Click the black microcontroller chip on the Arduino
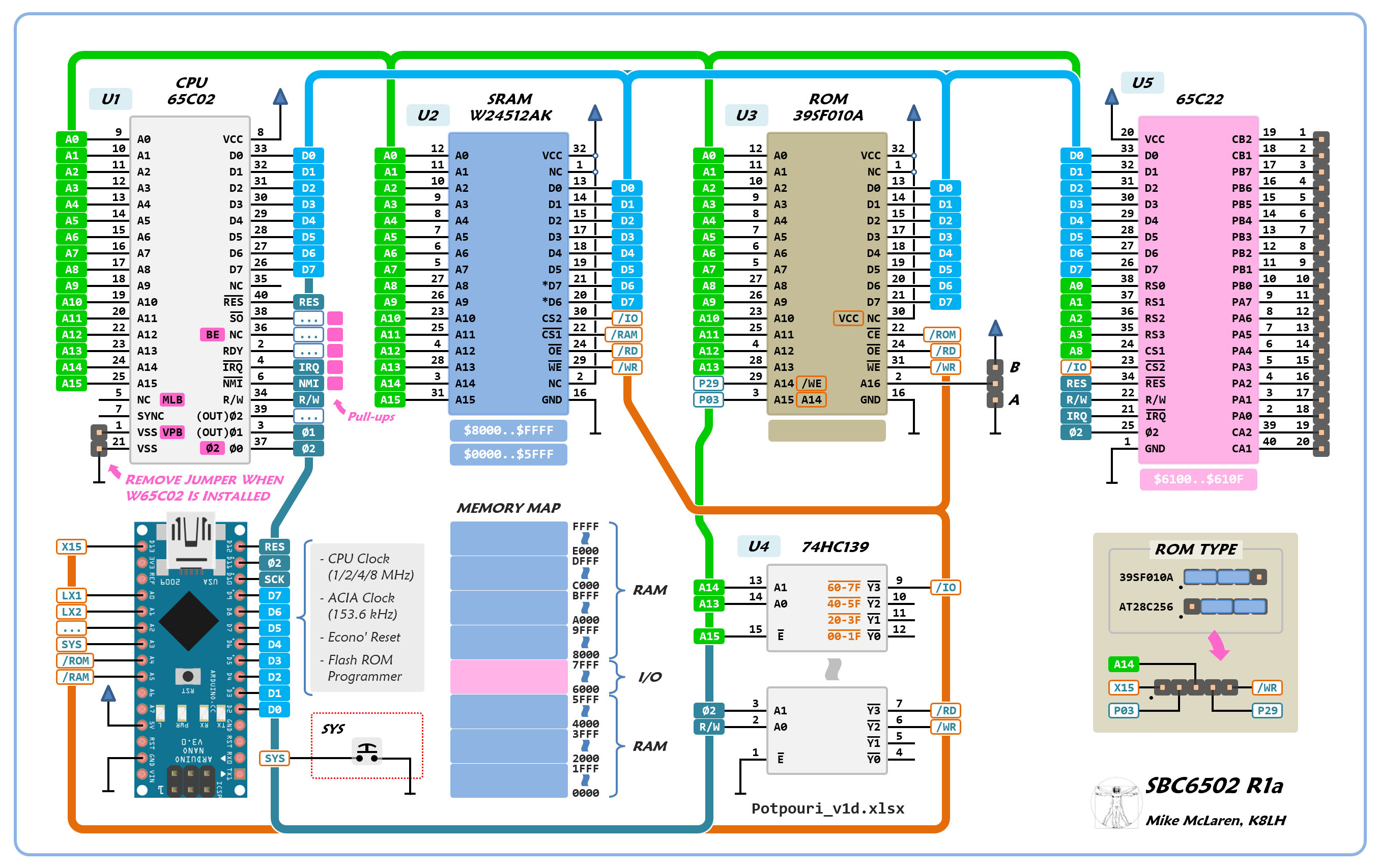 [x=189, y=621]
